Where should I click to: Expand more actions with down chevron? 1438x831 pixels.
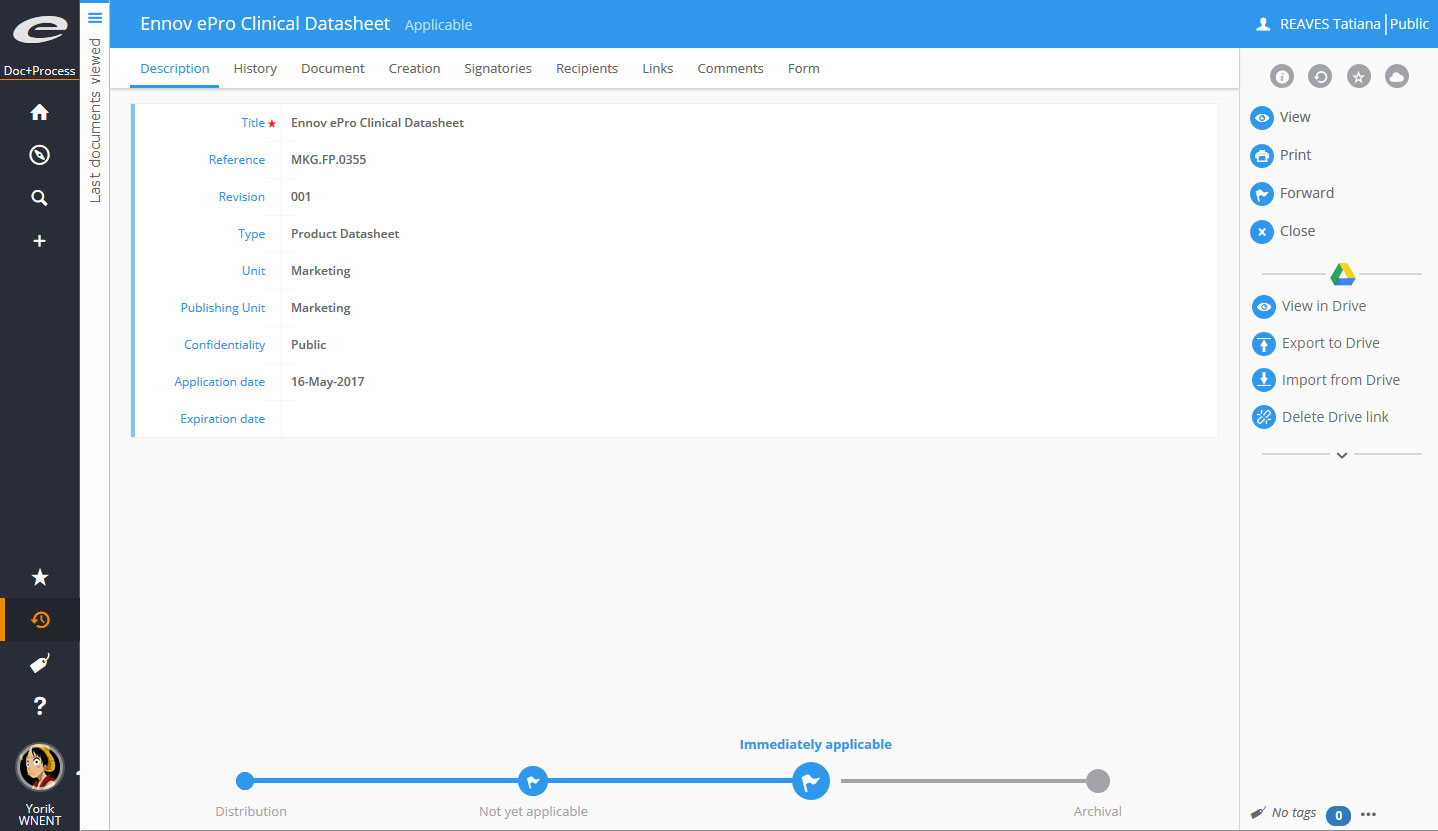(1342, 455)
